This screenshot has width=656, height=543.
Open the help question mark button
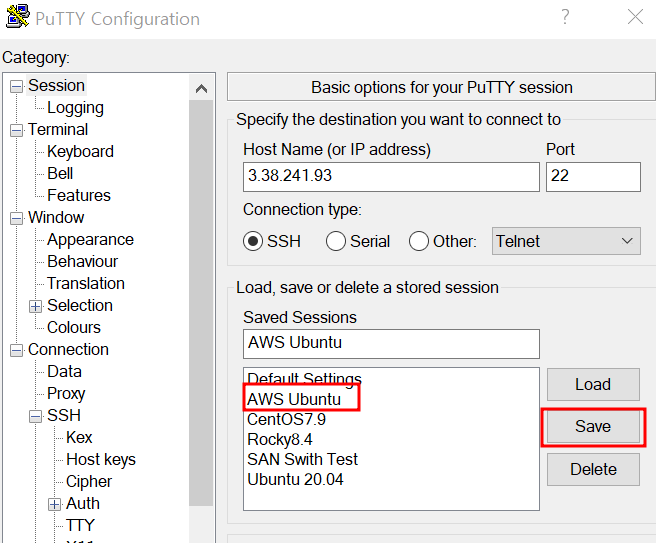565,17
